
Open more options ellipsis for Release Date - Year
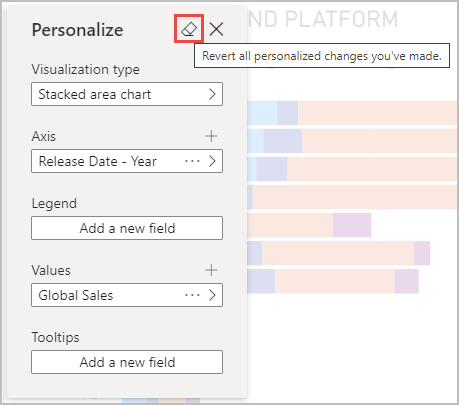click(192, 161)
